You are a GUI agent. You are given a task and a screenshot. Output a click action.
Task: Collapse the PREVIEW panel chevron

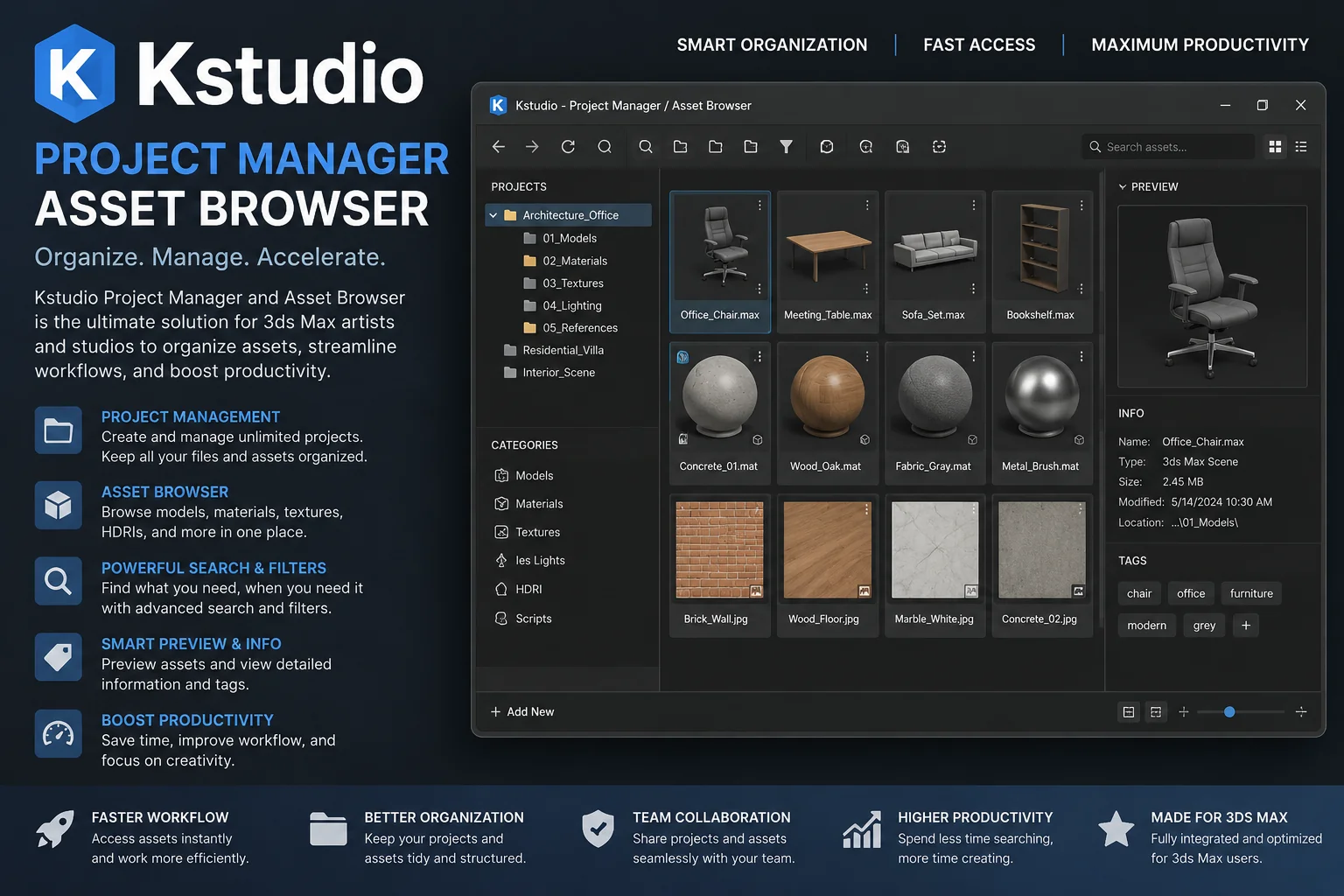pos(1123,187)
